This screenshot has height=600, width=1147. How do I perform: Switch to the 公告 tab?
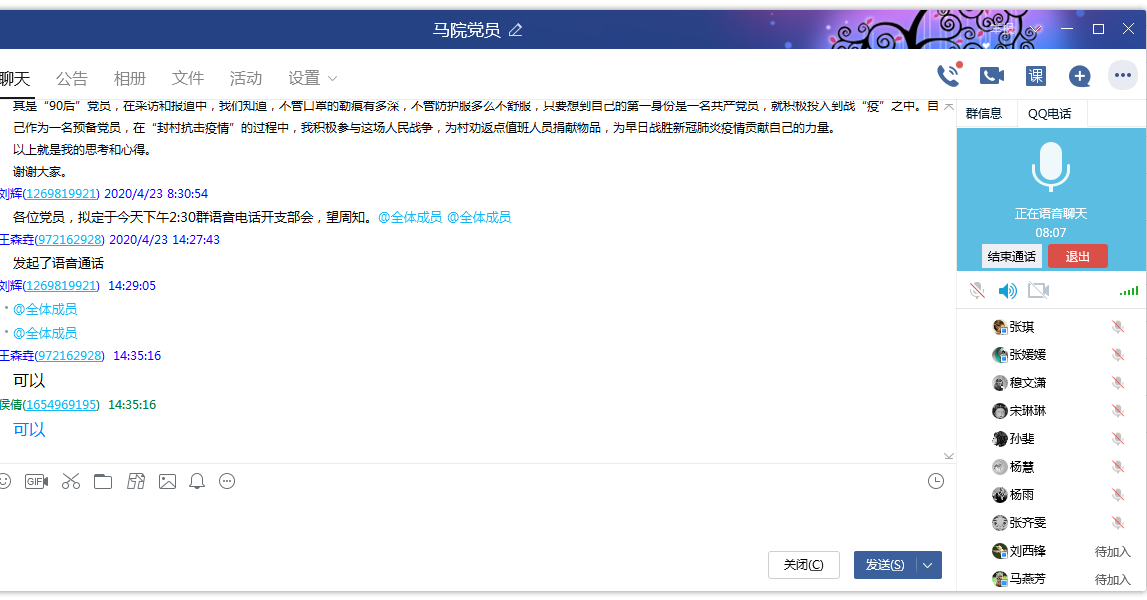click(x=72, y=78)
